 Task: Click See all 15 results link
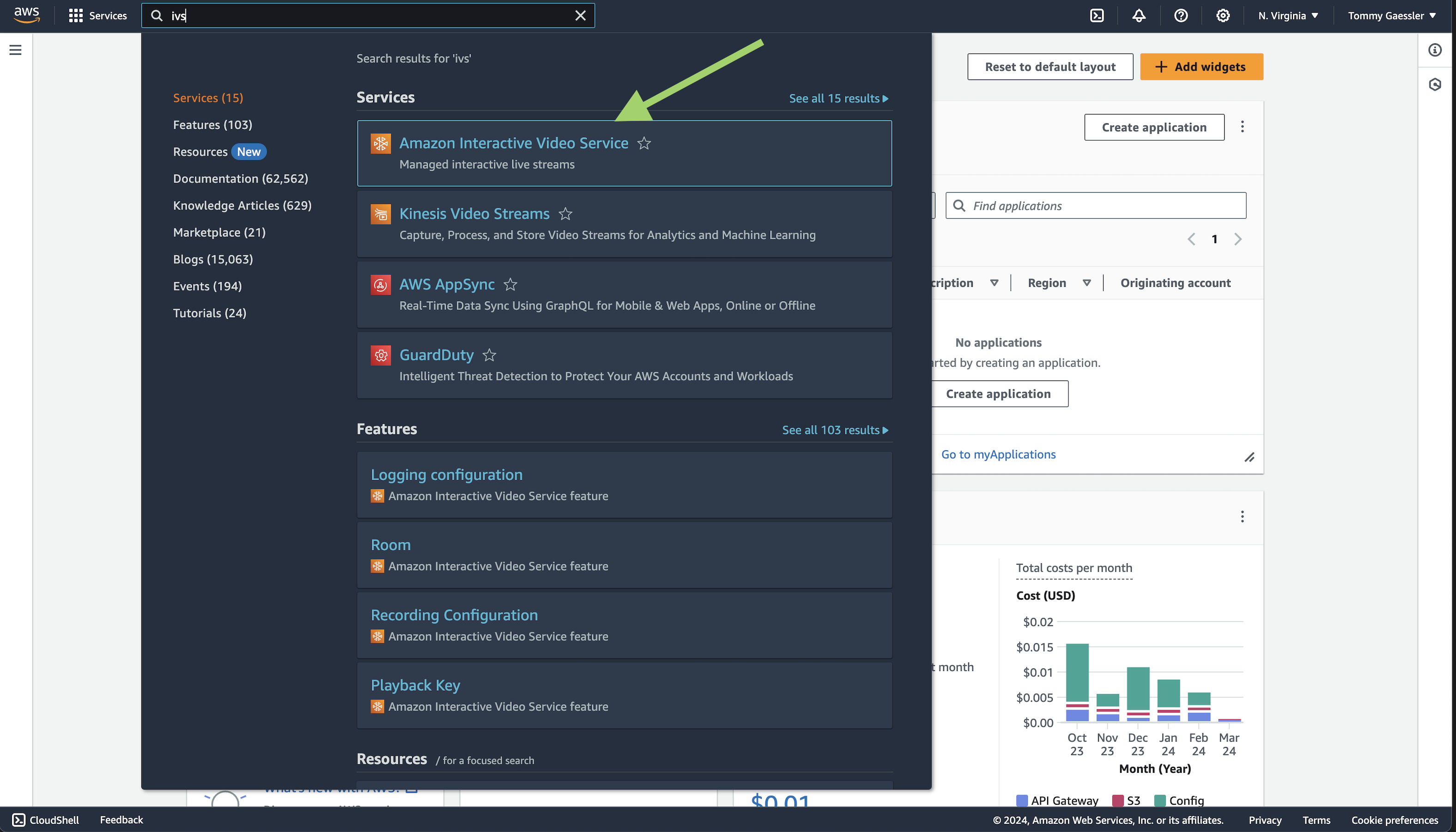[x=838, y=98]
